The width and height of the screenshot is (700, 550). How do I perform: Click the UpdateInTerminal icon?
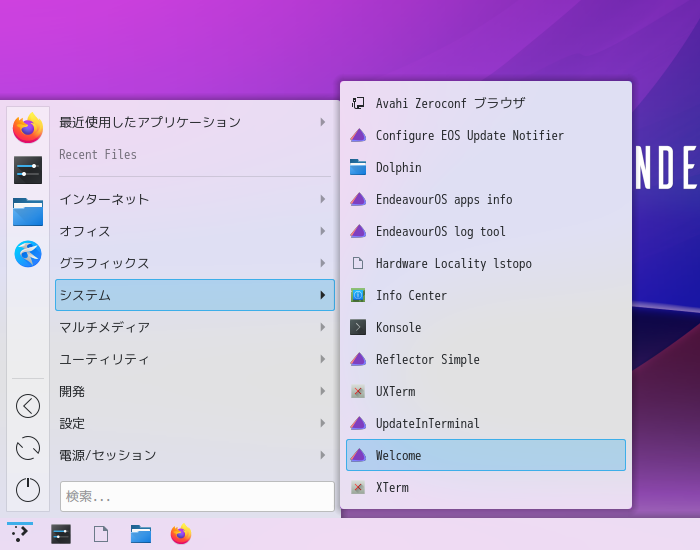point(358,423)
